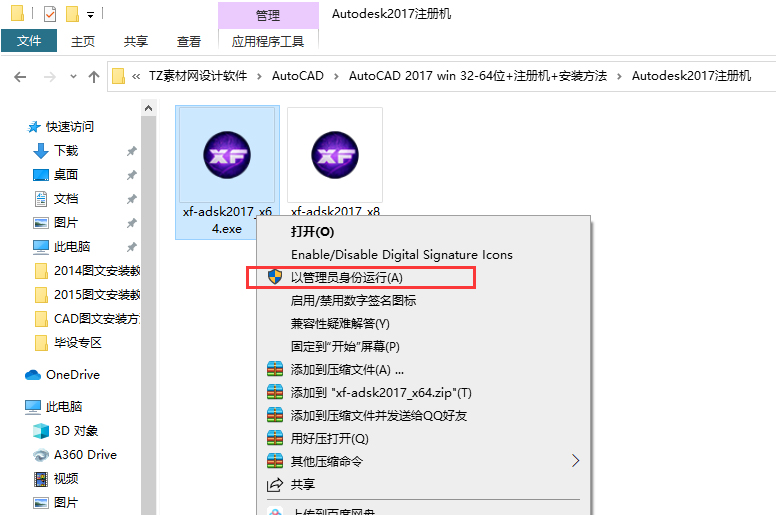Click archive icon beside 用好压打开

pyautogui.click(x=275, y=438)
